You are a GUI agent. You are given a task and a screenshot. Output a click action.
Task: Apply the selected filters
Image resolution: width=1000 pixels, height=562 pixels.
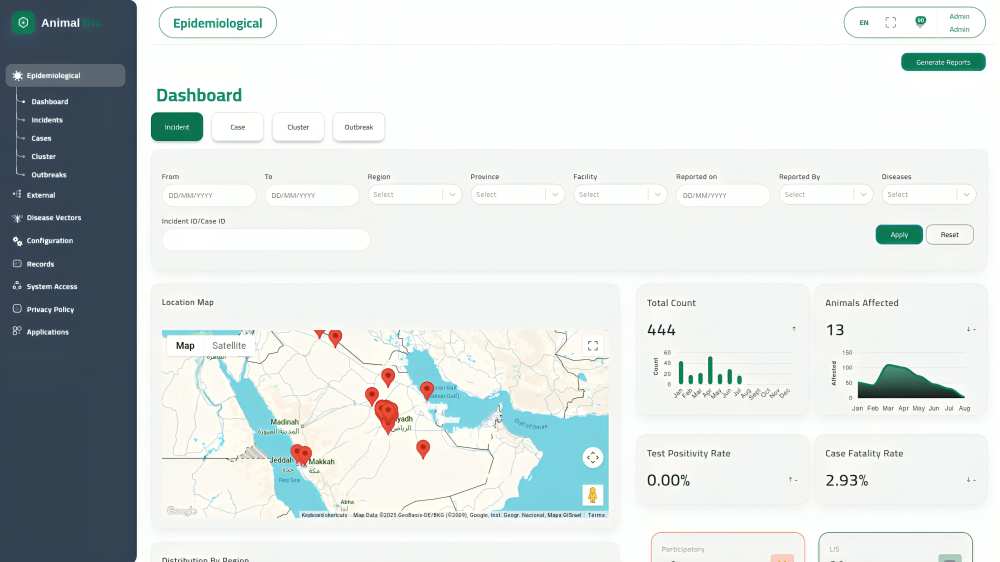pyautogui.click(x=899, y=235)
